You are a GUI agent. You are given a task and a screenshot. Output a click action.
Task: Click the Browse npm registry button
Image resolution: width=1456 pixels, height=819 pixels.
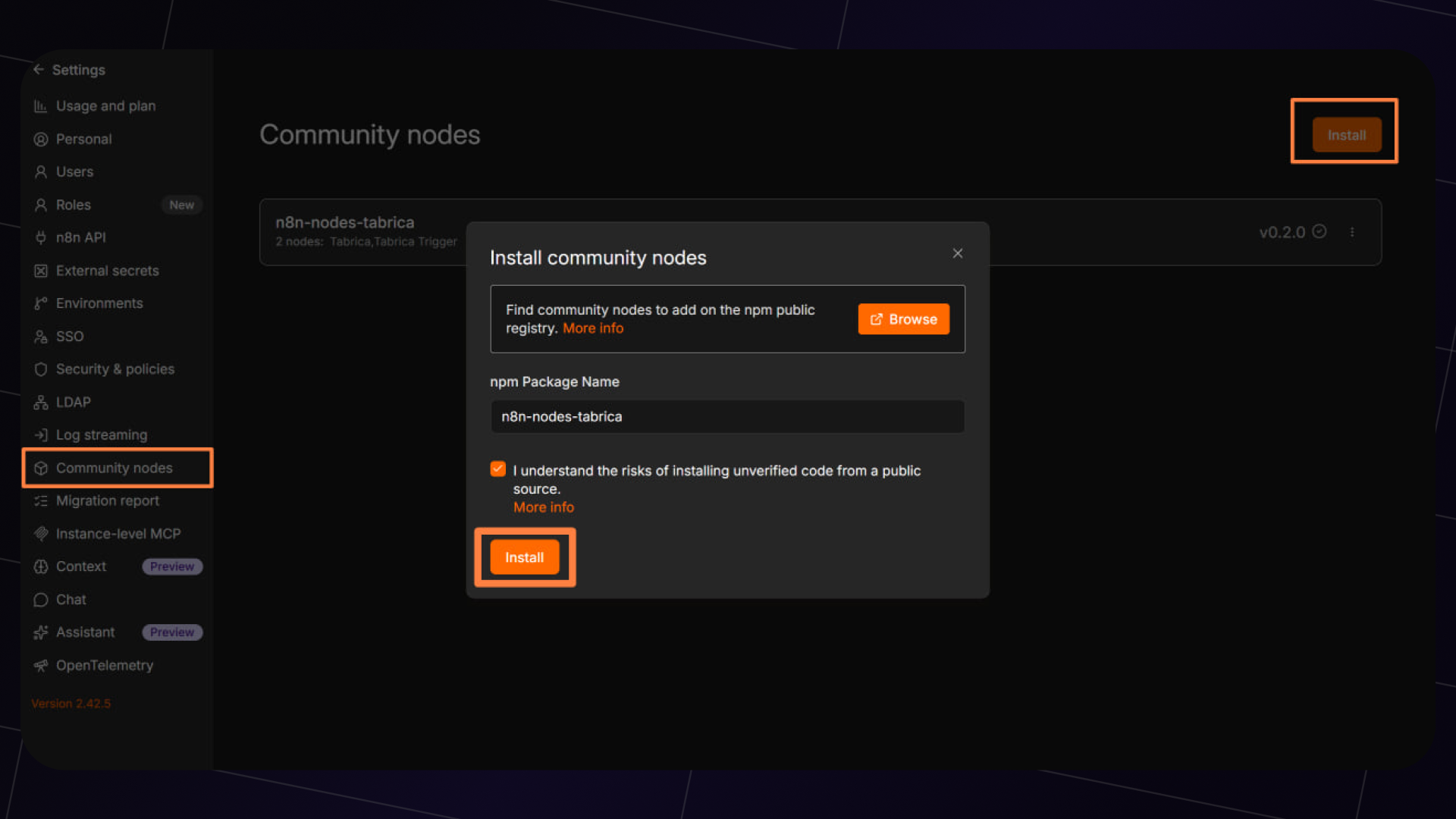tap(903, 319)
